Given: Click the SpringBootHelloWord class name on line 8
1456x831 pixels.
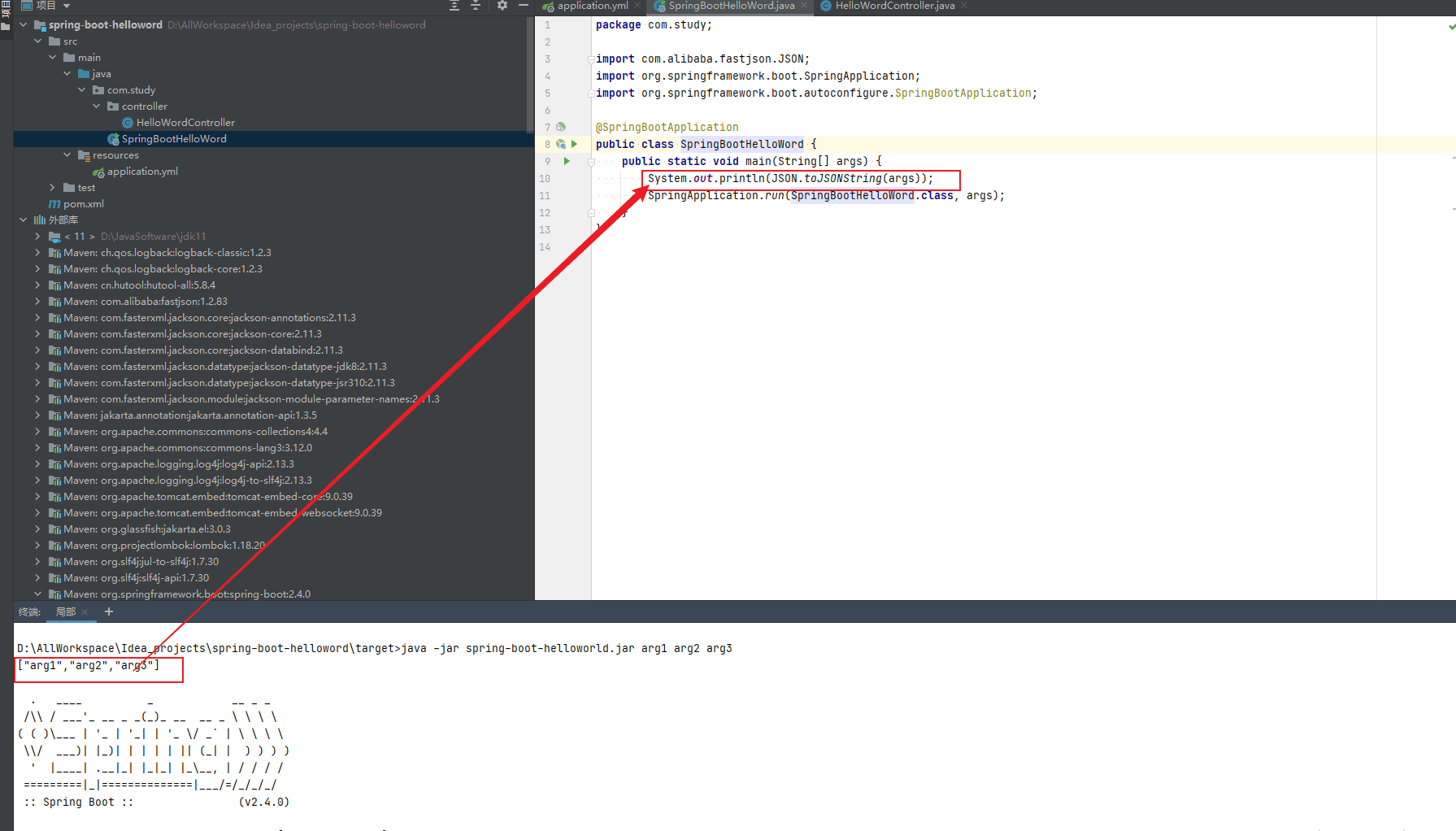Looking at the screenshot, I should (x=741, y=145).
